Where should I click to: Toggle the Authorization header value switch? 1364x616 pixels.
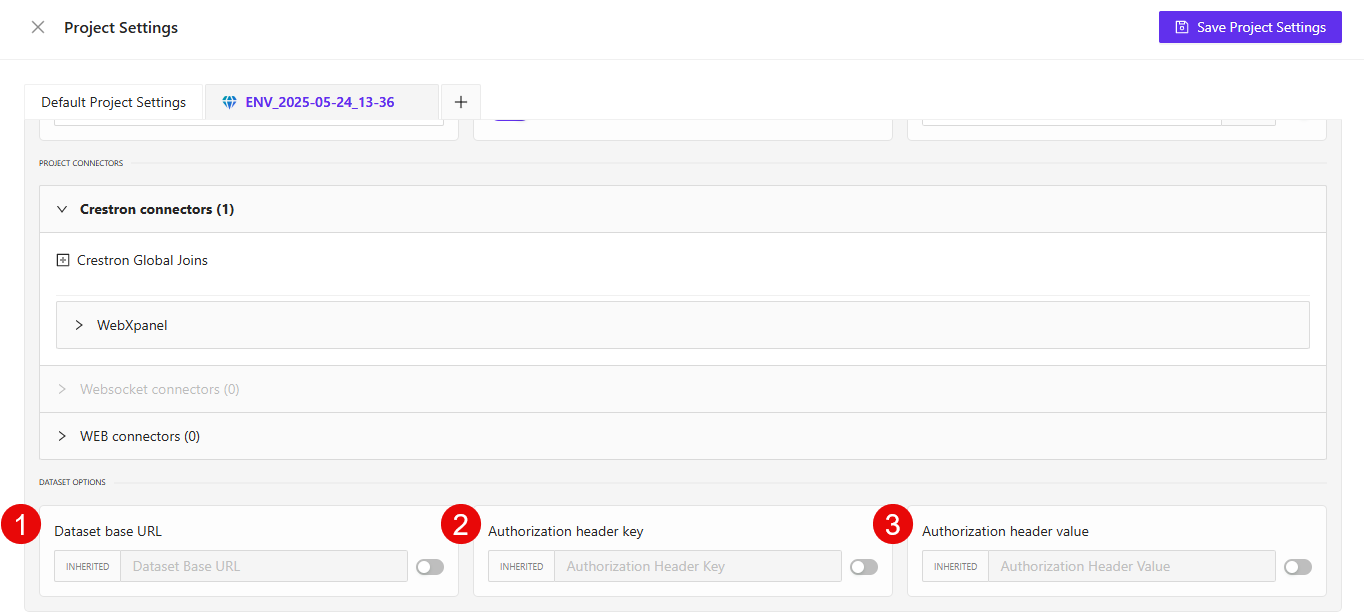[x=1298, y=566]
